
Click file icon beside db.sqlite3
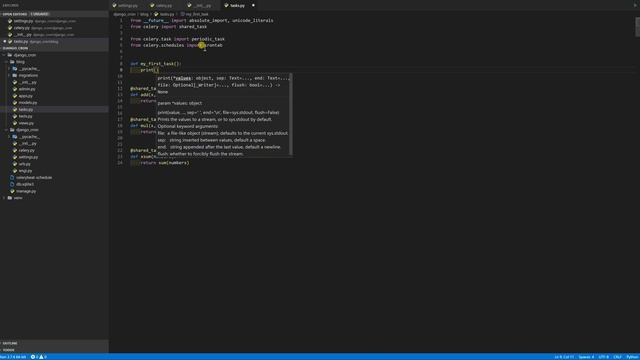click(12, 184)
